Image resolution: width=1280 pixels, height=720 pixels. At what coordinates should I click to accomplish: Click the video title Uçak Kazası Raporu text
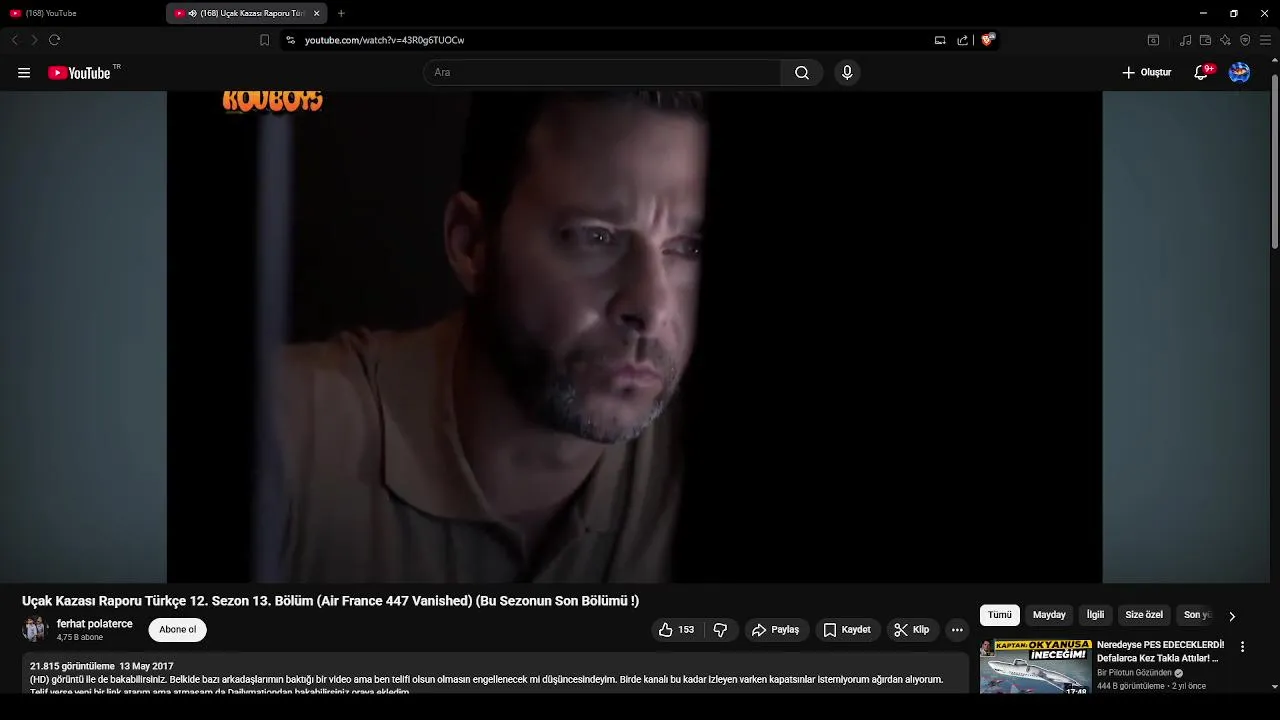pos(330,601)
